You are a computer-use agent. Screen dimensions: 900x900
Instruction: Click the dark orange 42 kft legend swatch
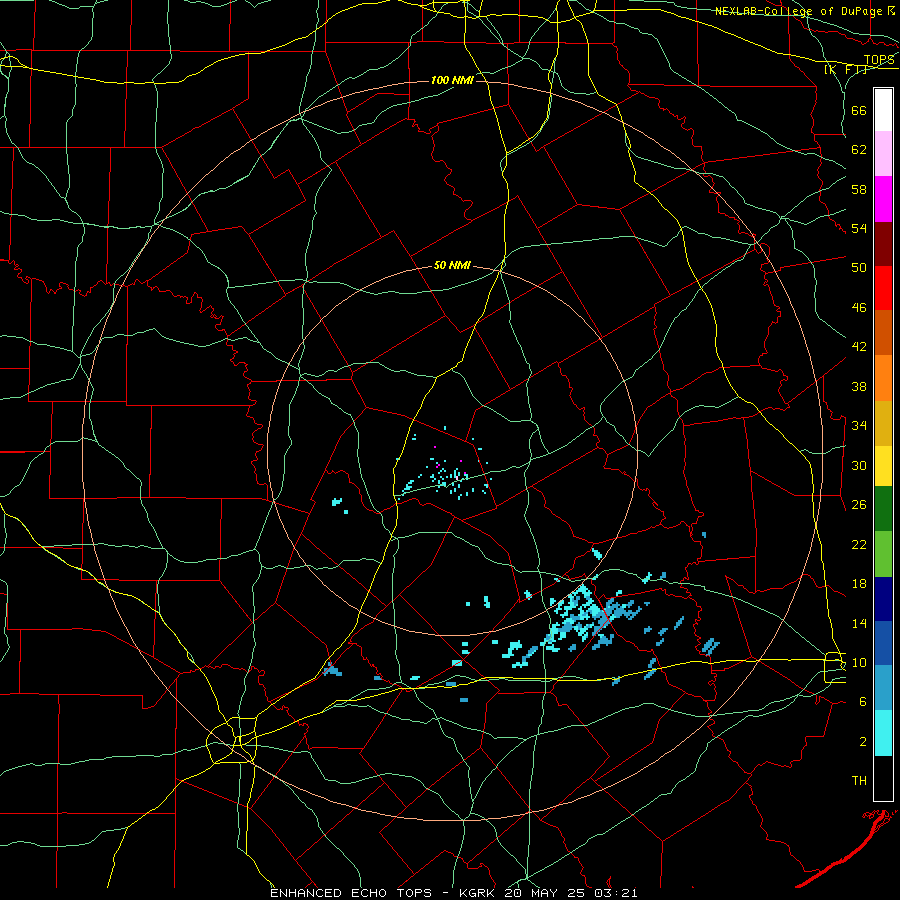point(883,332)
